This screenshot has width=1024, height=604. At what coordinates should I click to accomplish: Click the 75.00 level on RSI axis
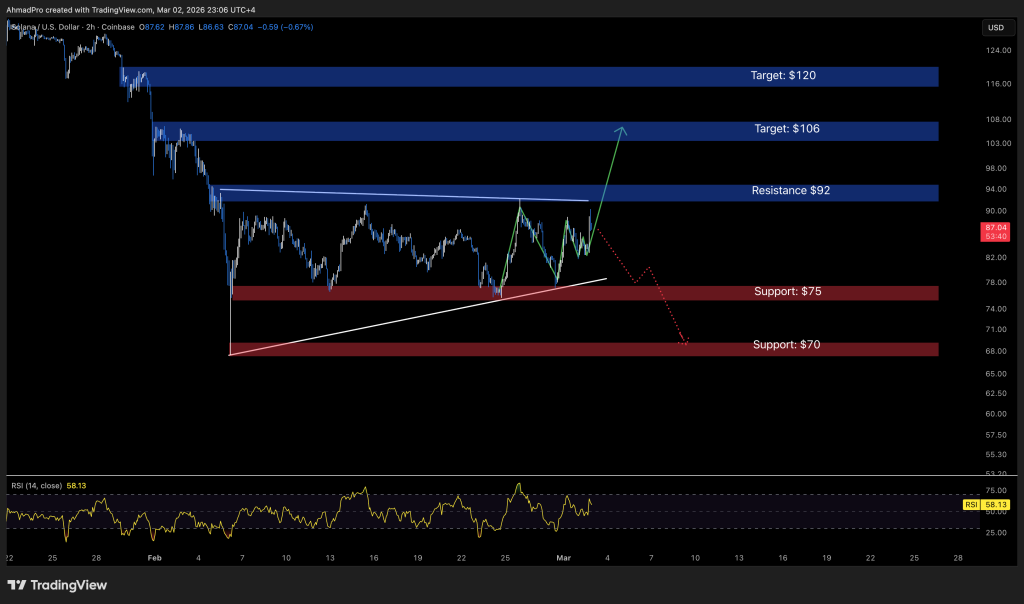point(995,491)
